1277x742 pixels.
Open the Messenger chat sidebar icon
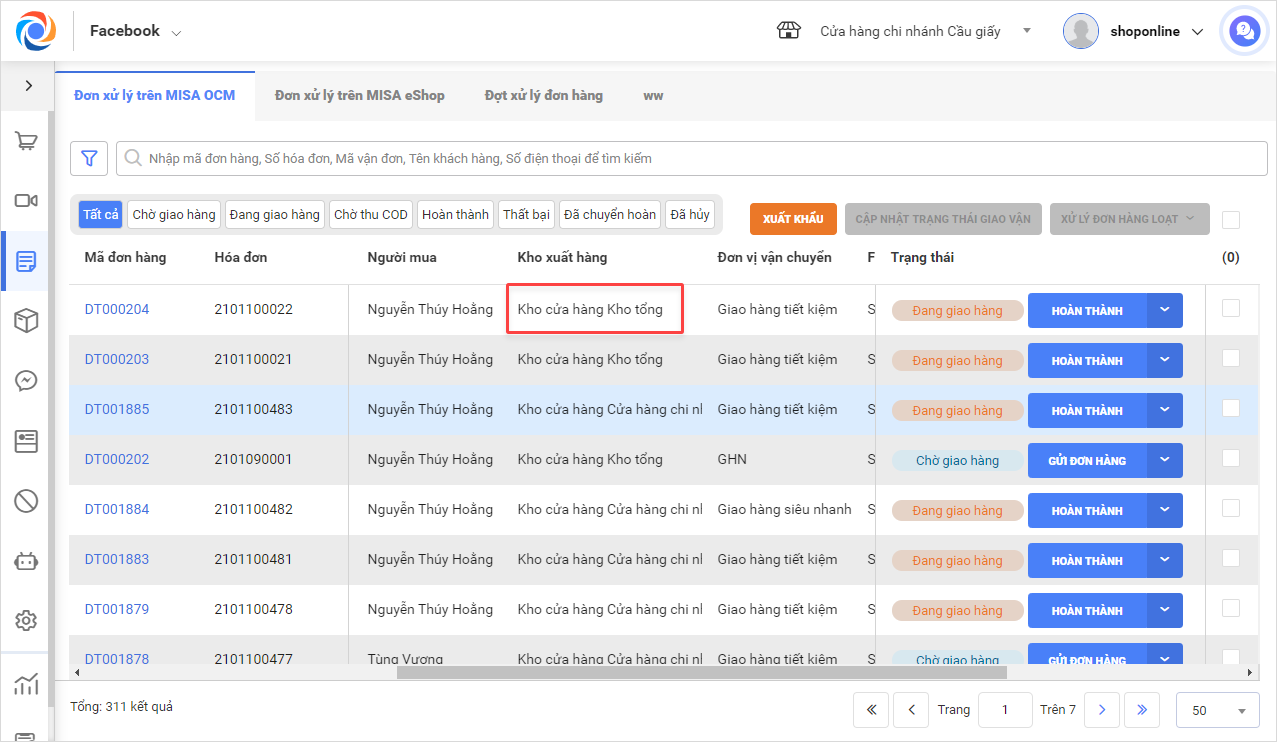pos(26,381)
